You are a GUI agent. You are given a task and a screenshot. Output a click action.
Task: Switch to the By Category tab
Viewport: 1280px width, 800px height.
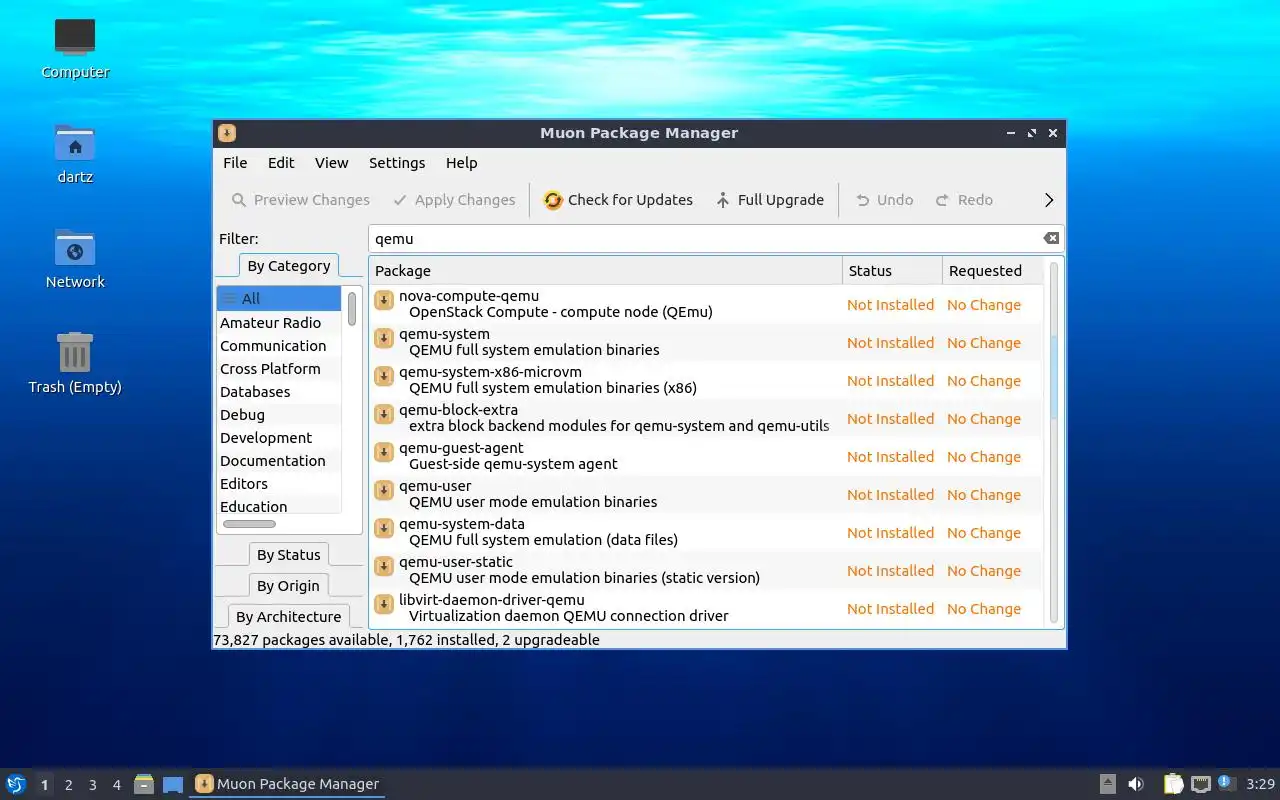point(289,266)
